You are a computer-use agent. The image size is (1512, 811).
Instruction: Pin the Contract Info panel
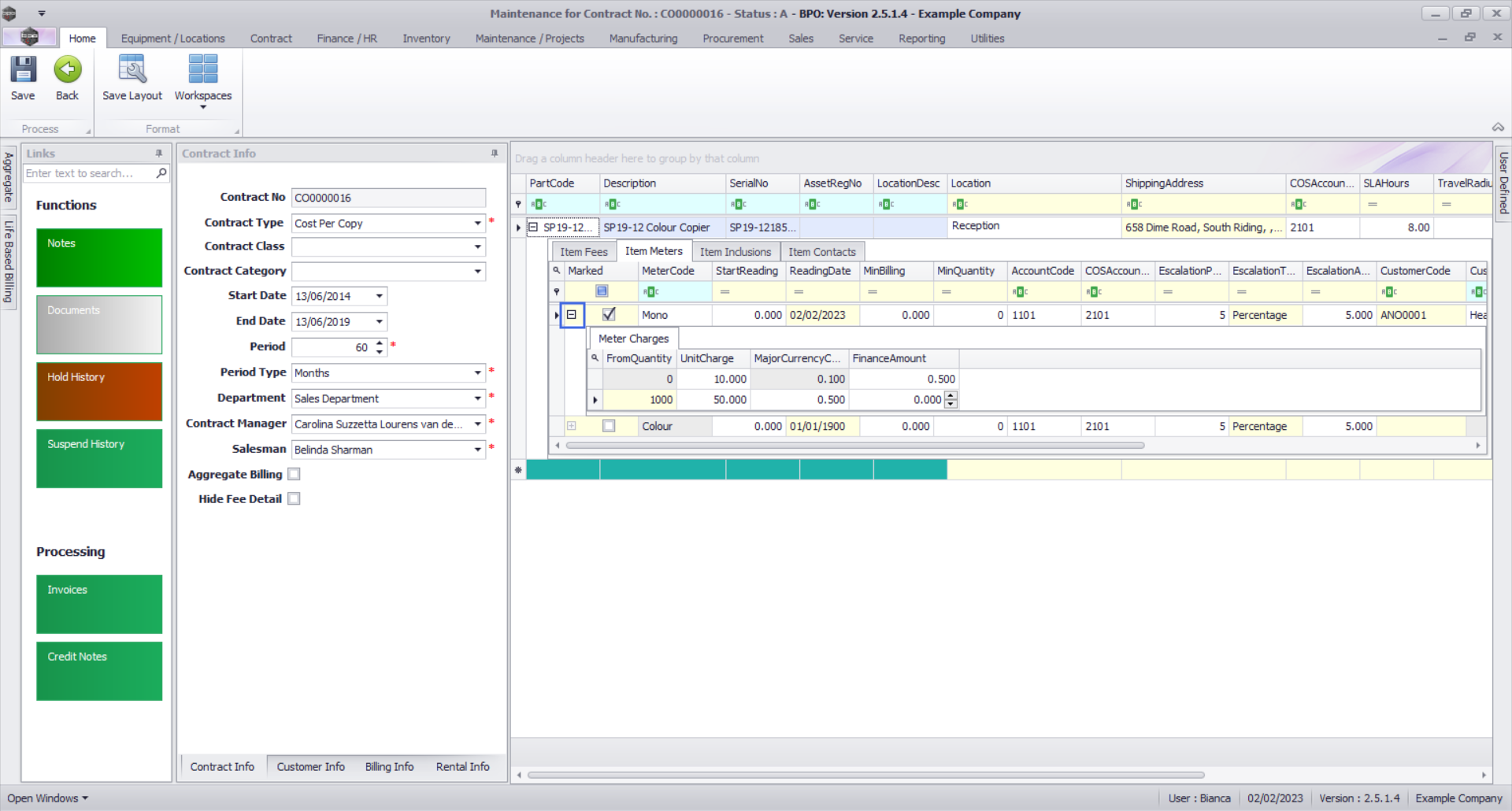coord(495,154)
